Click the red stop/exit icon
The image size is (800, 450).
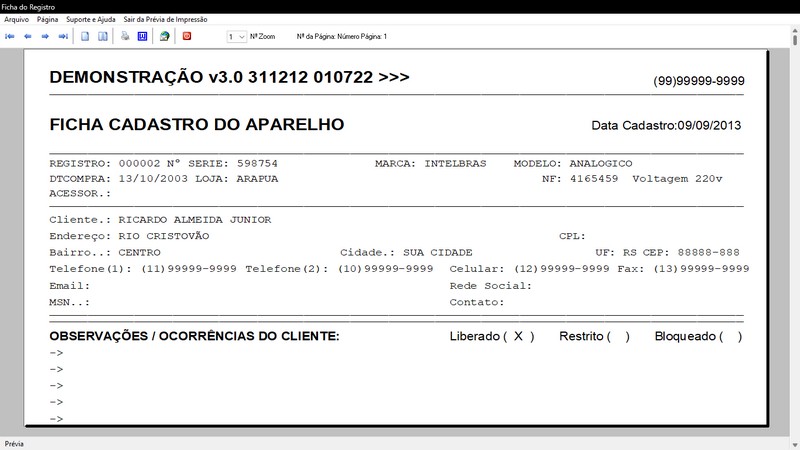click(187, 36)
